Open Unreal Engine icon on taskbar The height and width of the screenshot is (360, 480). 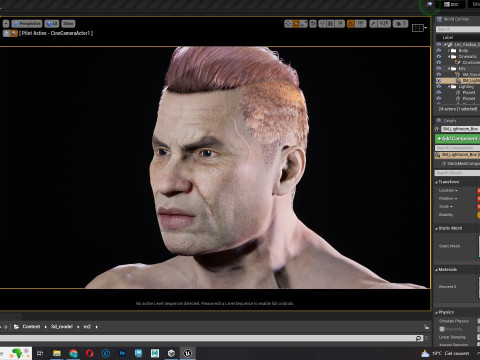click(x=188, y=353)
